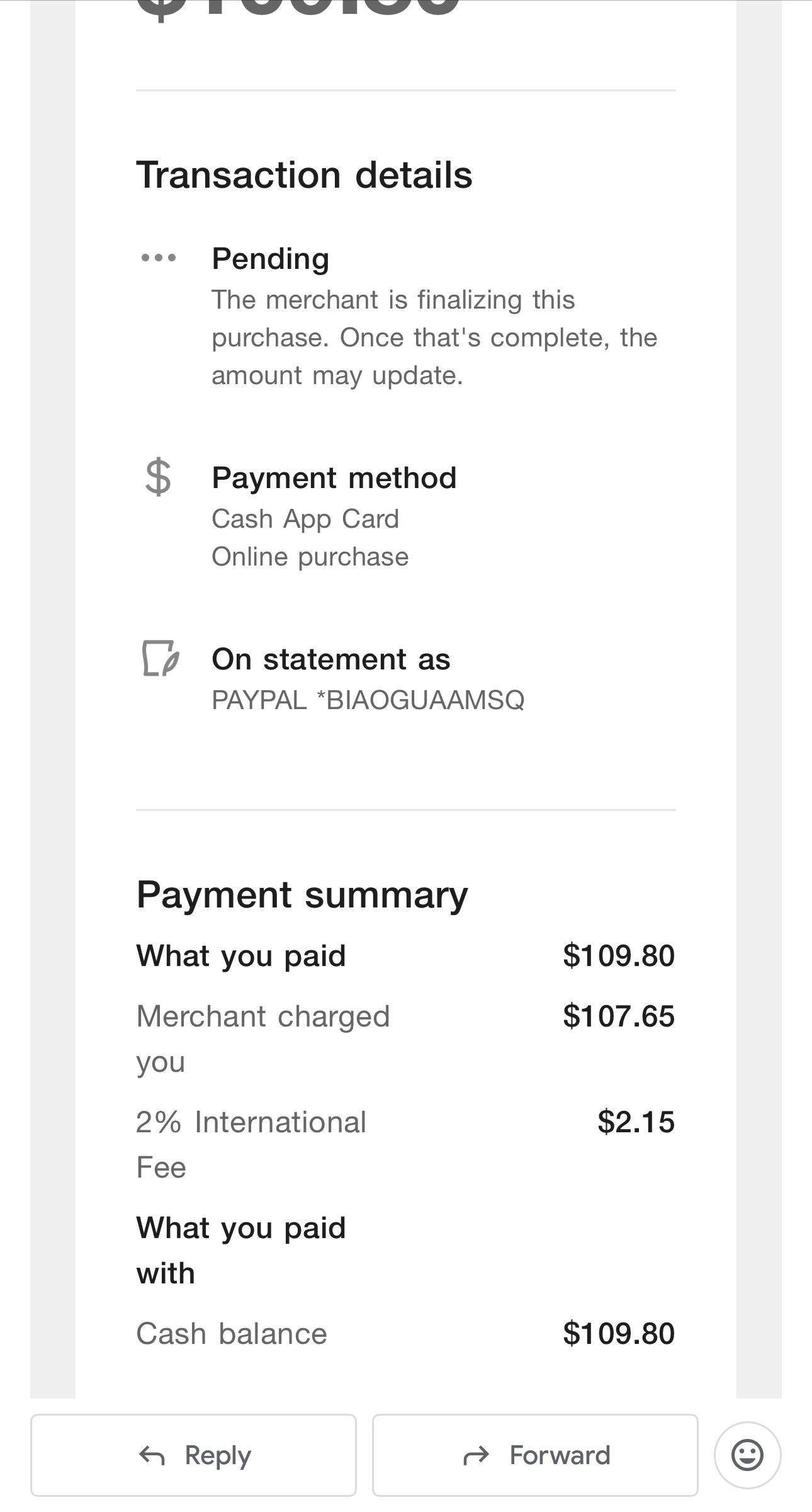
Task: Click the $107.65 merchant charged amount
Action: point(619,1016)
